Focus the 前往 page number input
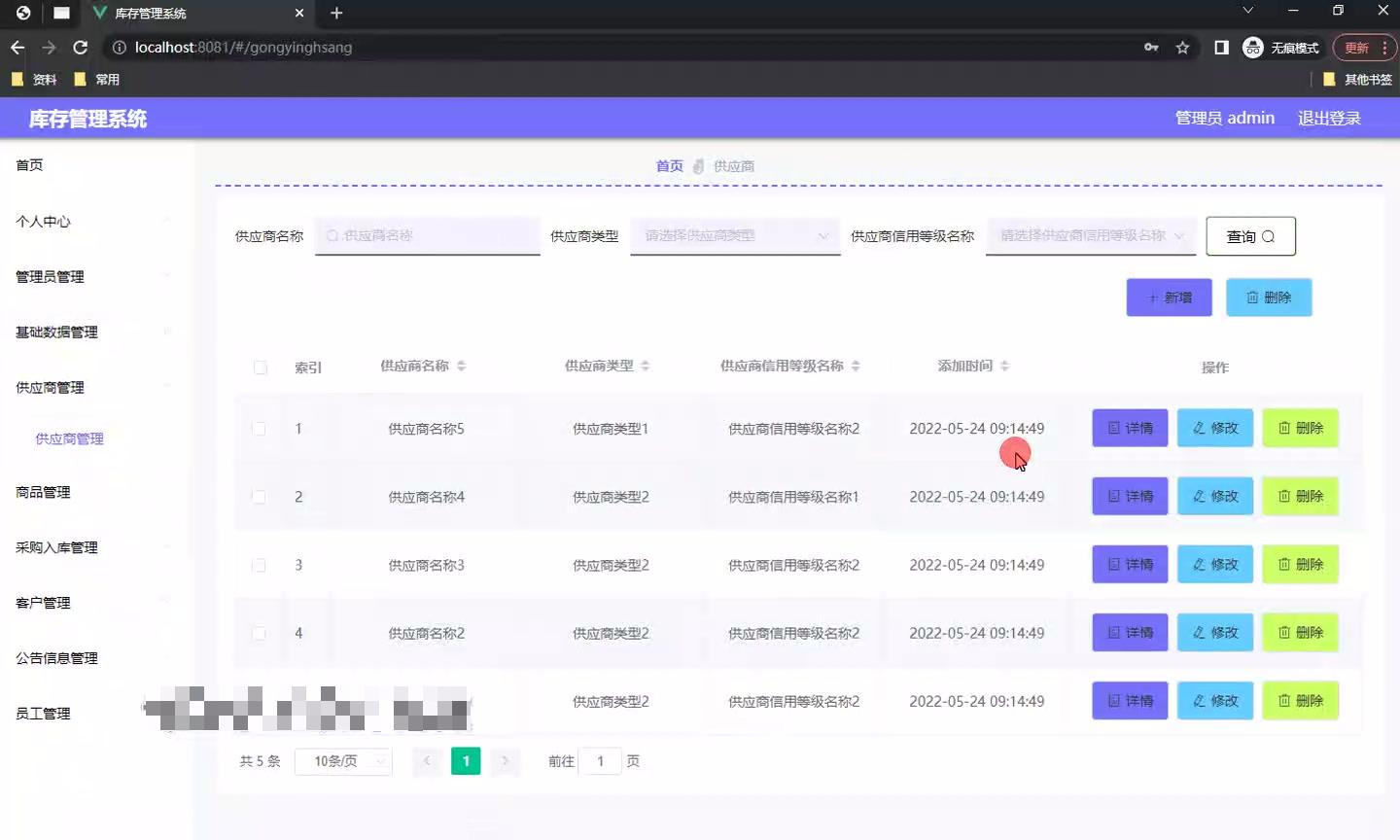Screen dimensions: 1400x840 600,761
